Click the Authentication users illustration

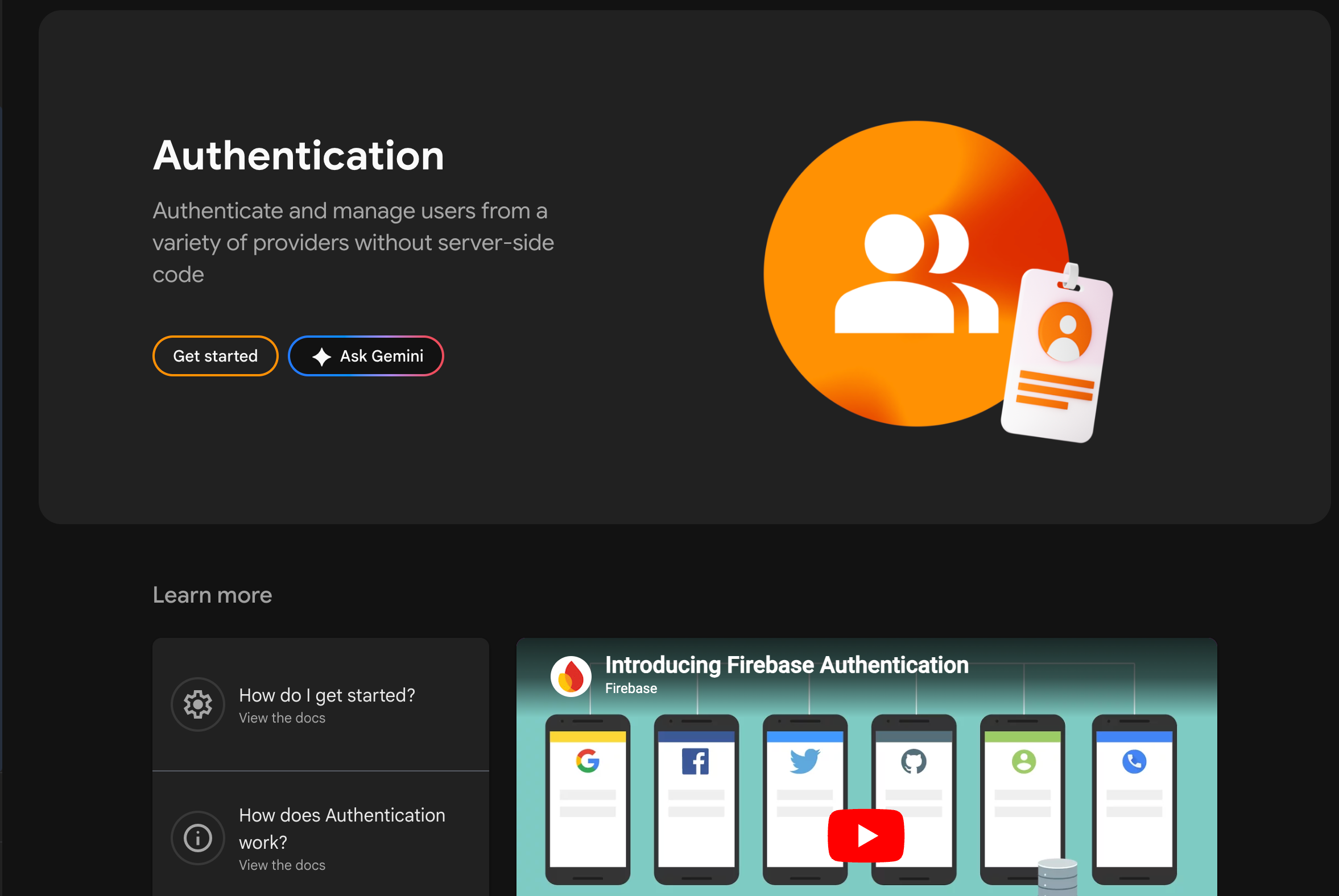[916, 273]
